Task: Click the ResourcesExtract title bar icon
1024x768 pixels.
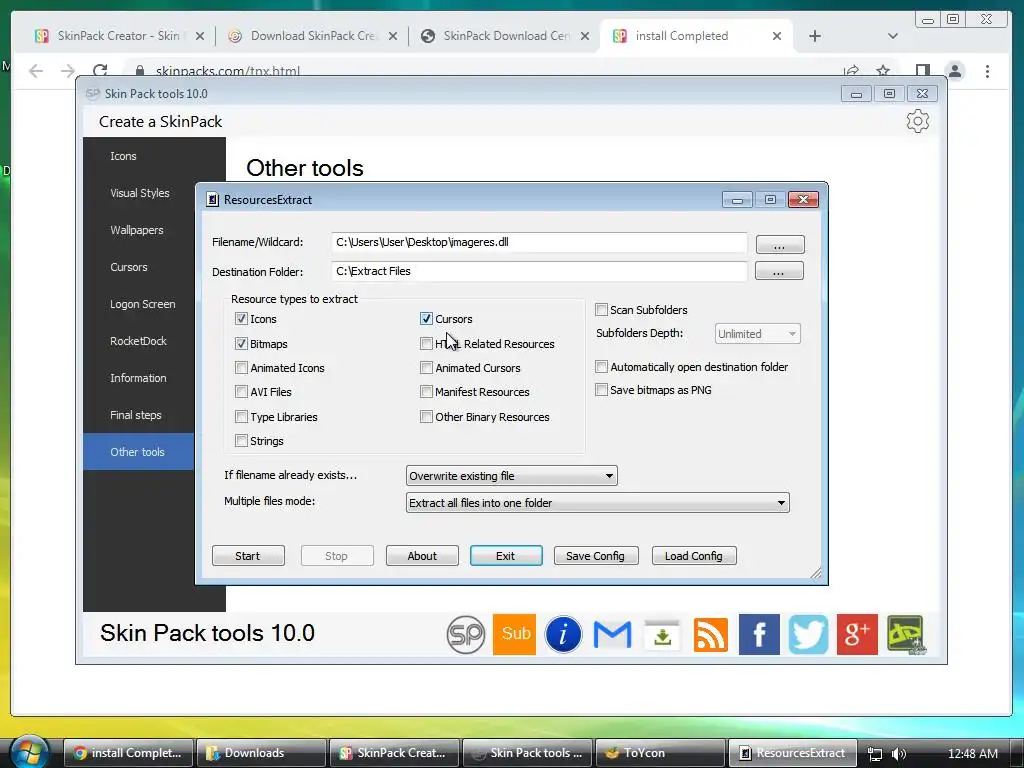Action: coord(212,200)
